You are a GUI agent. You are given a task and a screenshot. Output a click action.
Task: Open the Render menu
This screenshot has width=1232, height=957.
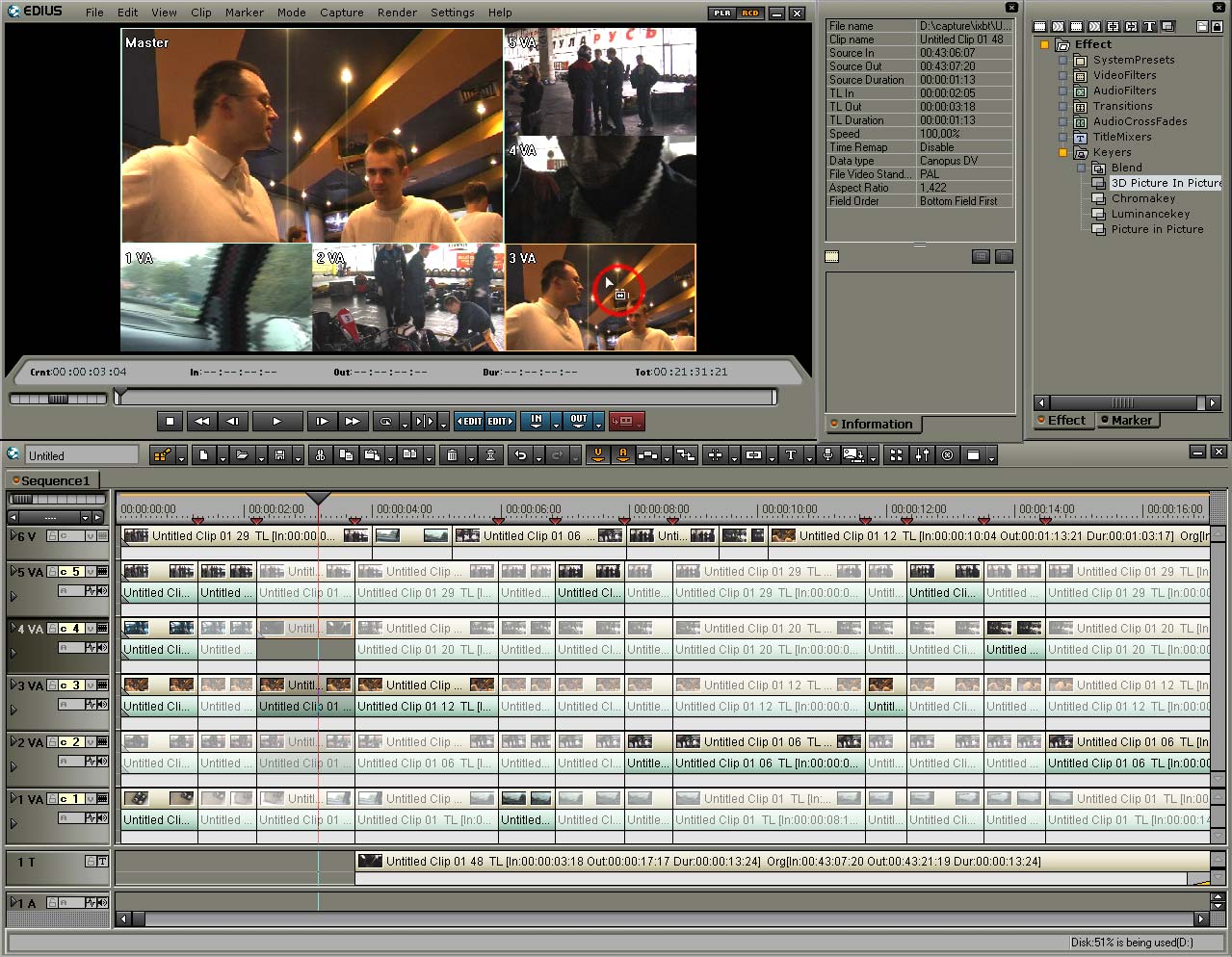click(x=397, y=13)
